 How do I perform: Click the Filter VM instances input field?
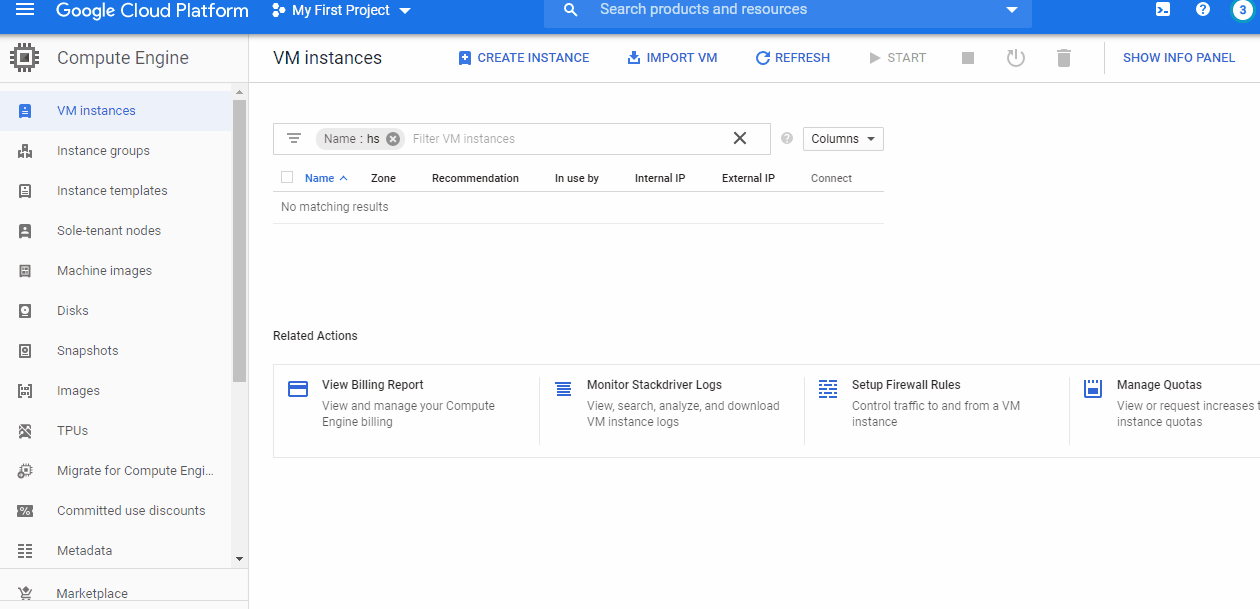(x=568, y=139)
